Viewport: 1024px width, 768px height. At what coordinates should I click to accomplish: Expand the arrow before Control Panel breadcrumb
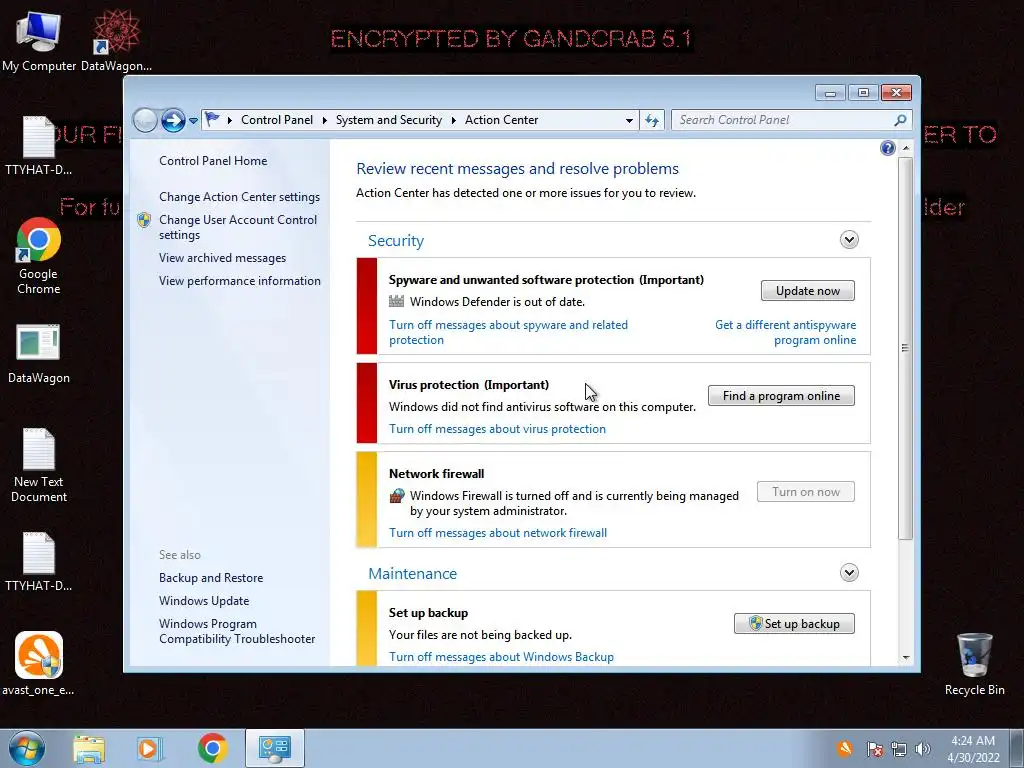(230, 120)
